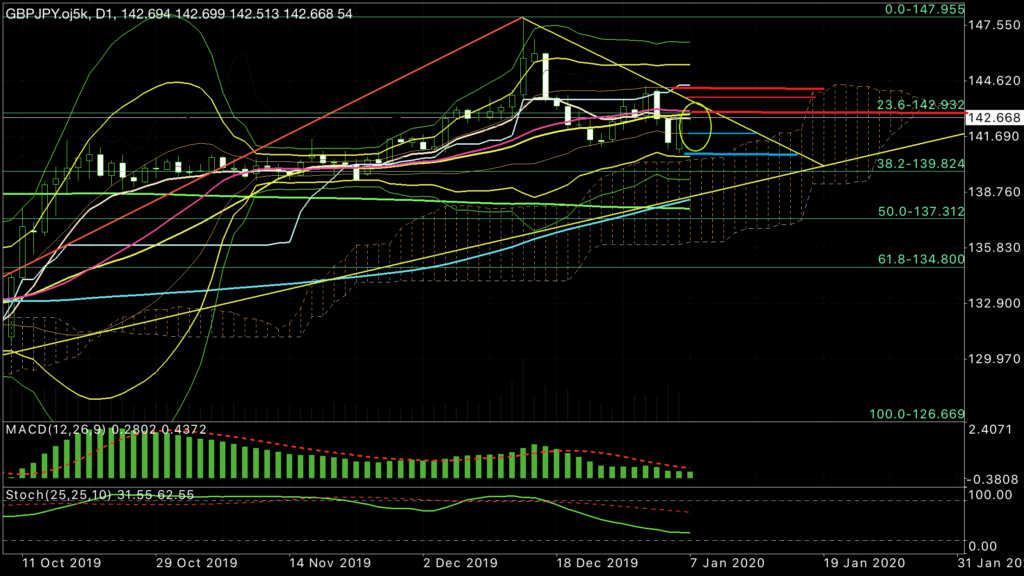The height and width of the screenshot is (576, 1024).
Task: Select the 2 Dec 2019 date label
Action: (460, 563)
